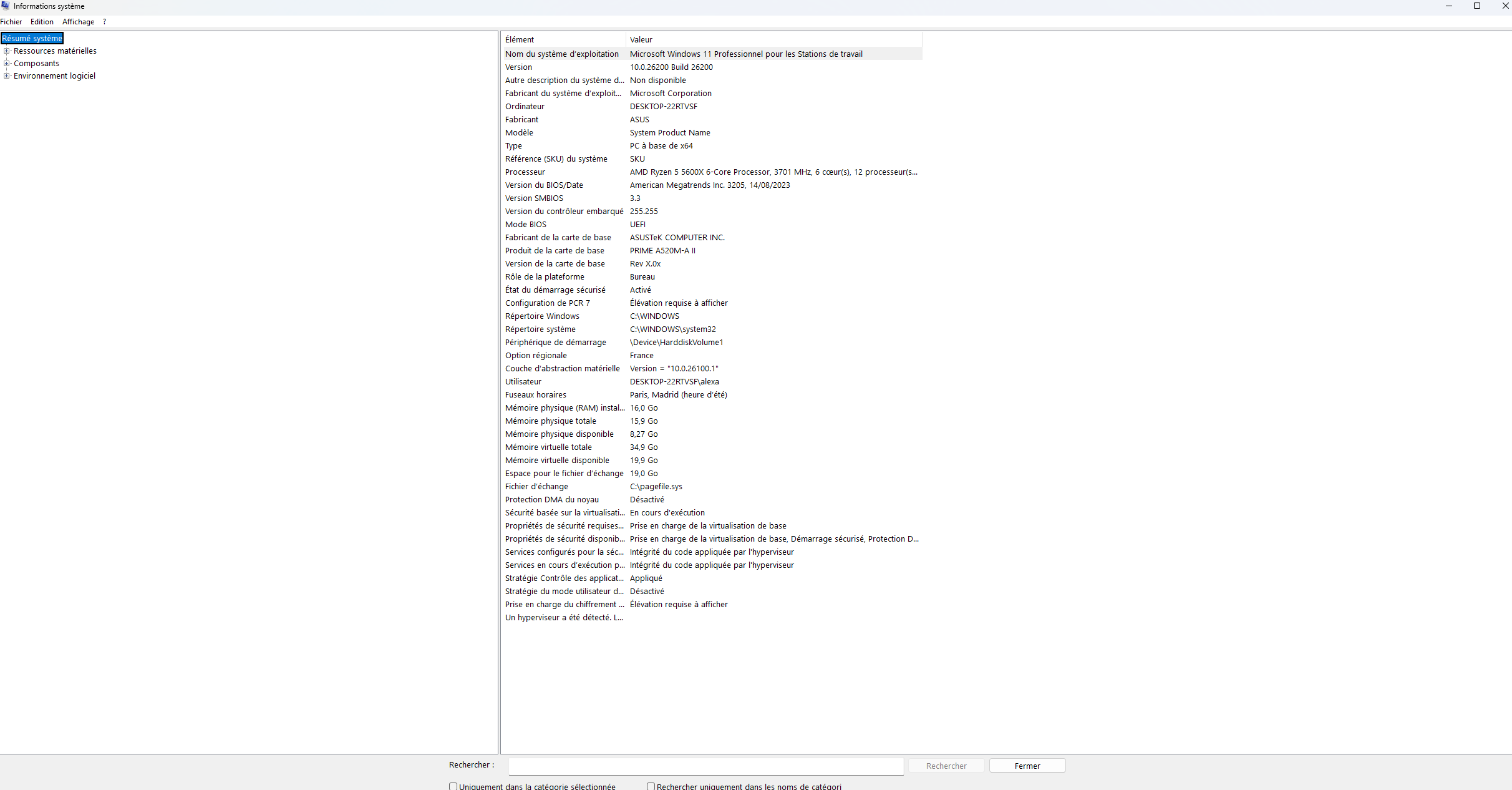Select Un hyperviseur a été détecté row
1512x790 pixels.
(x=712, y=618)
